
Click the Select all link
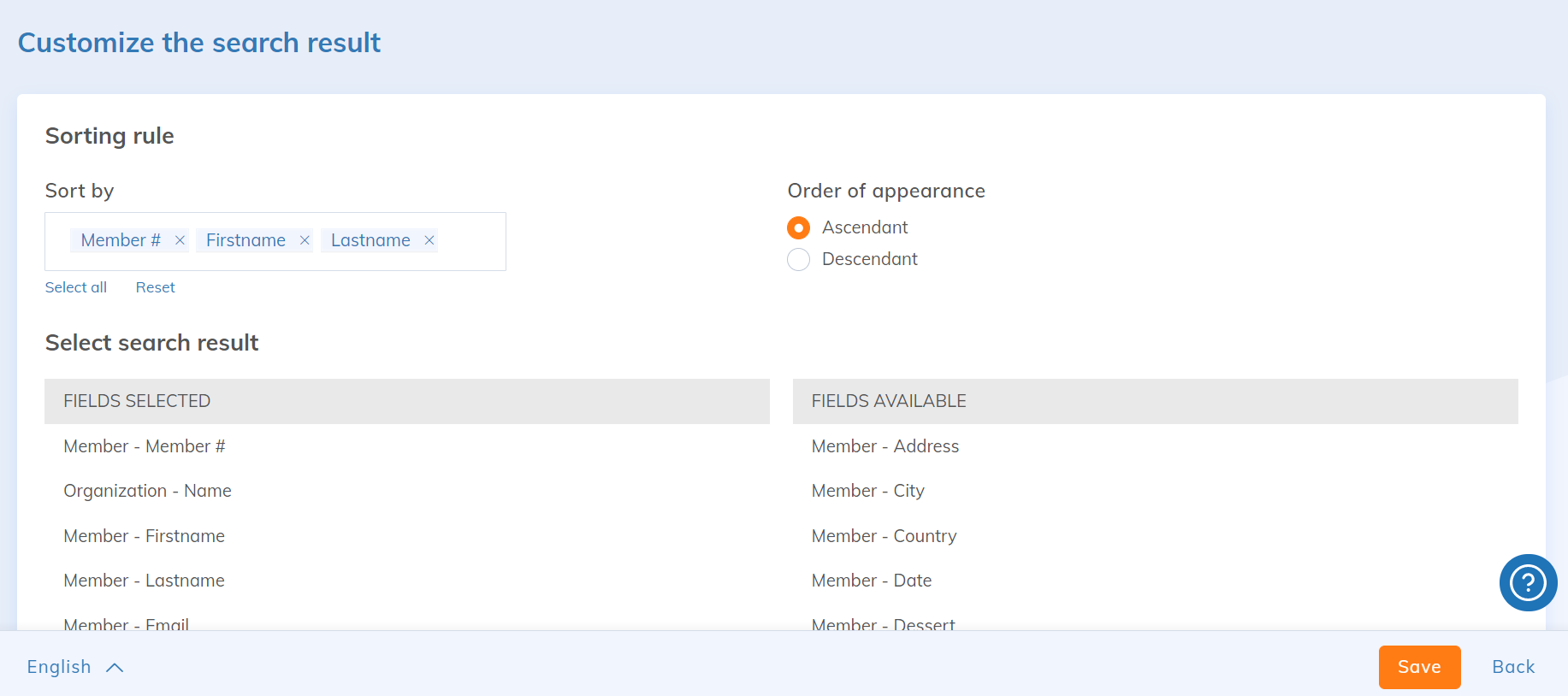coord(76,287)
